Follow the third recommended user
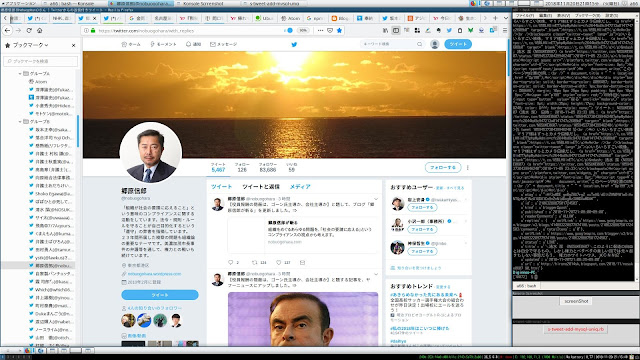This screenshot has width=640, height=360. tap(422, 251)
